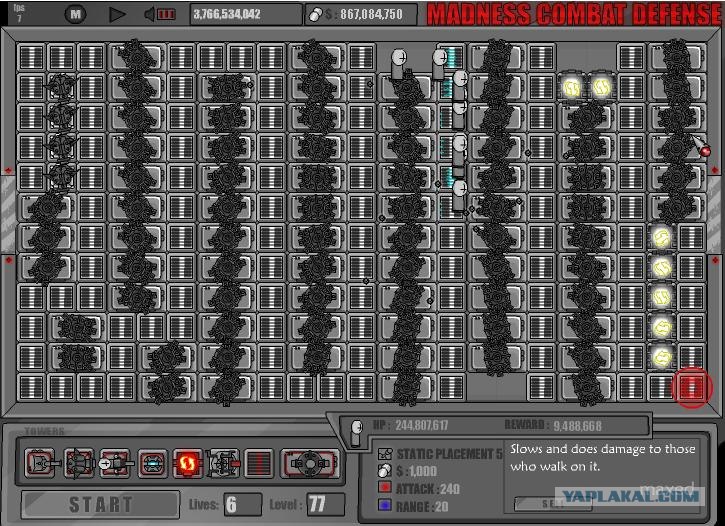Select the blue-glow slowing tower icon
The width and height of the screenshot is (725, 526).
tap(153, 463)
